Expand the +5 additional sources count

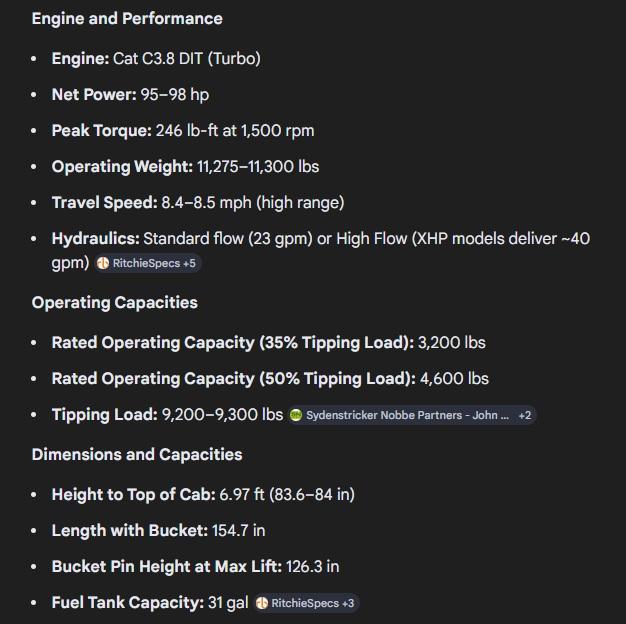[x=189, y=264]
